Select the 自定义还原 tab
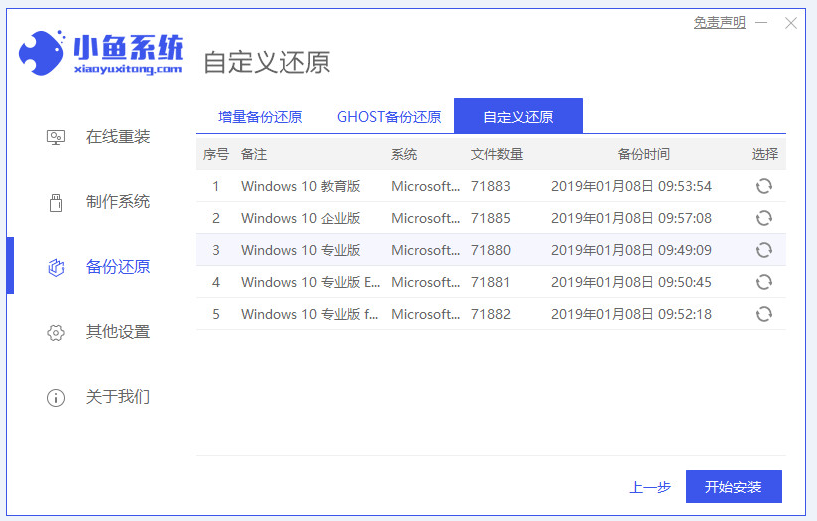 518,116
